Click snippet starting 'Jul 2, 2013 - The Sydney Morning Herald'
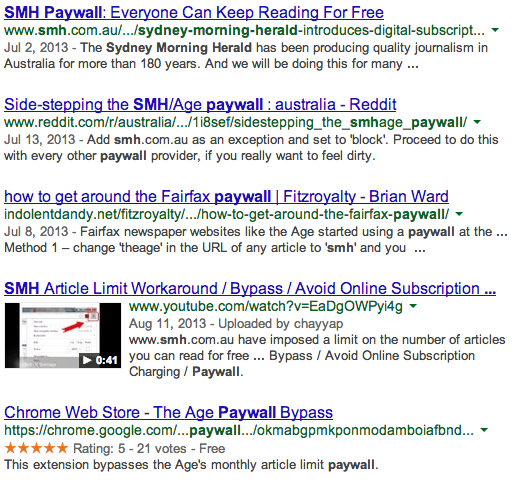516x484 pixels. coord(246,56)
